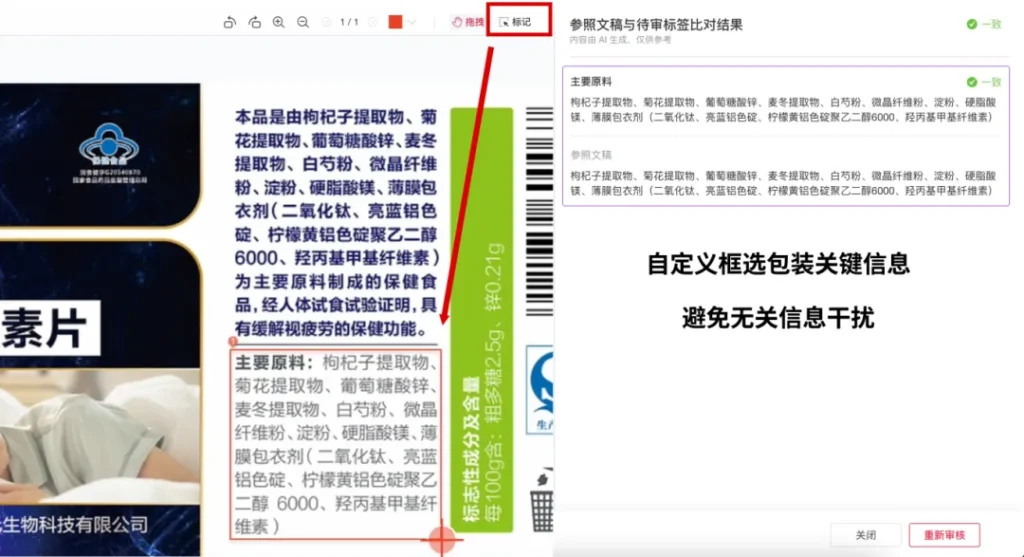Click the page indicator 1 / 1
The height and width of the screenshot is (557, 1024).
pos(349,22)
